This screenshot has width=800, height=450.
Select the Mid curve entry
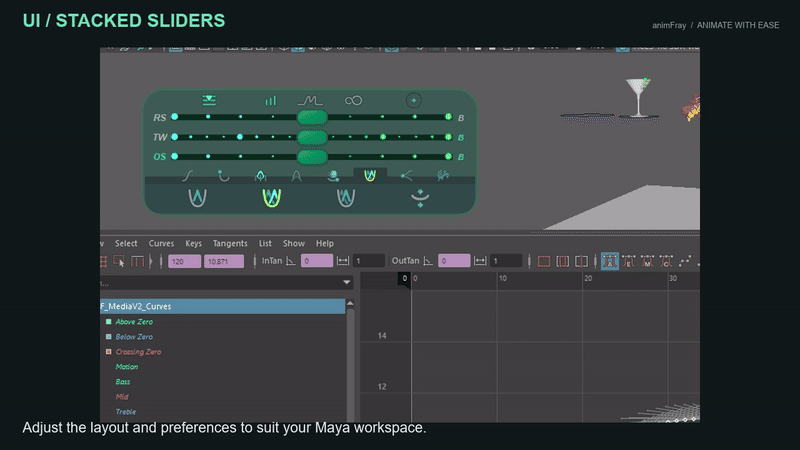click(x=122, y=396)
